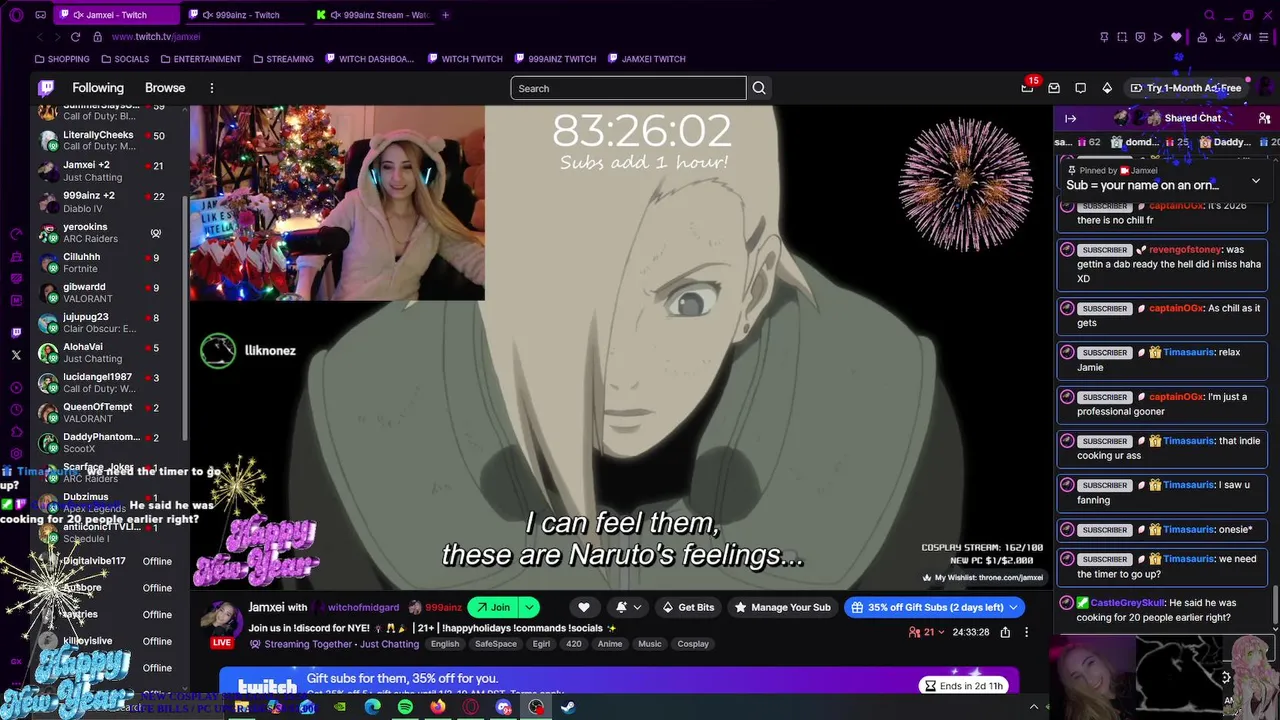Select yerookins channel in sidebar

(108, 232)
